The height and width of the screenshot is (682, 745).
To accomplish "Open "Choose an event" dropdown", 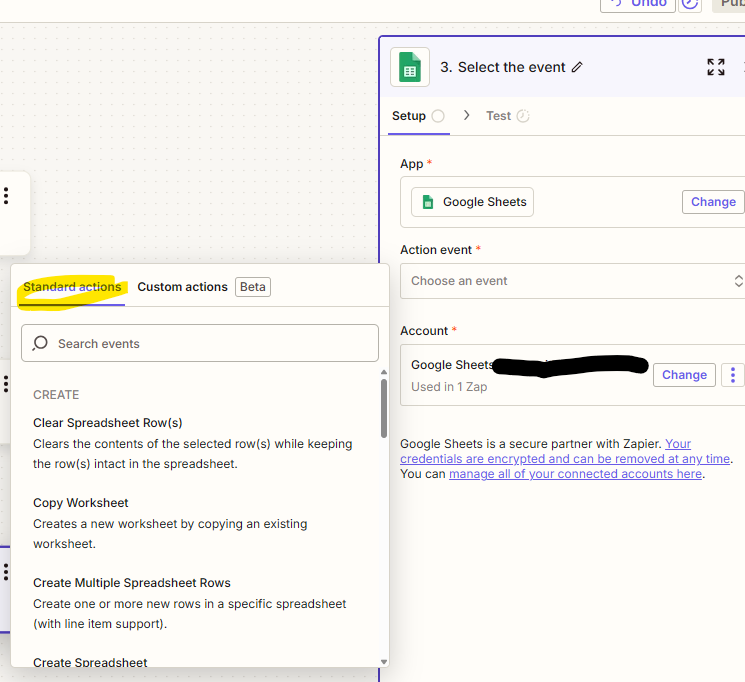I will click(x=573, y=281).
